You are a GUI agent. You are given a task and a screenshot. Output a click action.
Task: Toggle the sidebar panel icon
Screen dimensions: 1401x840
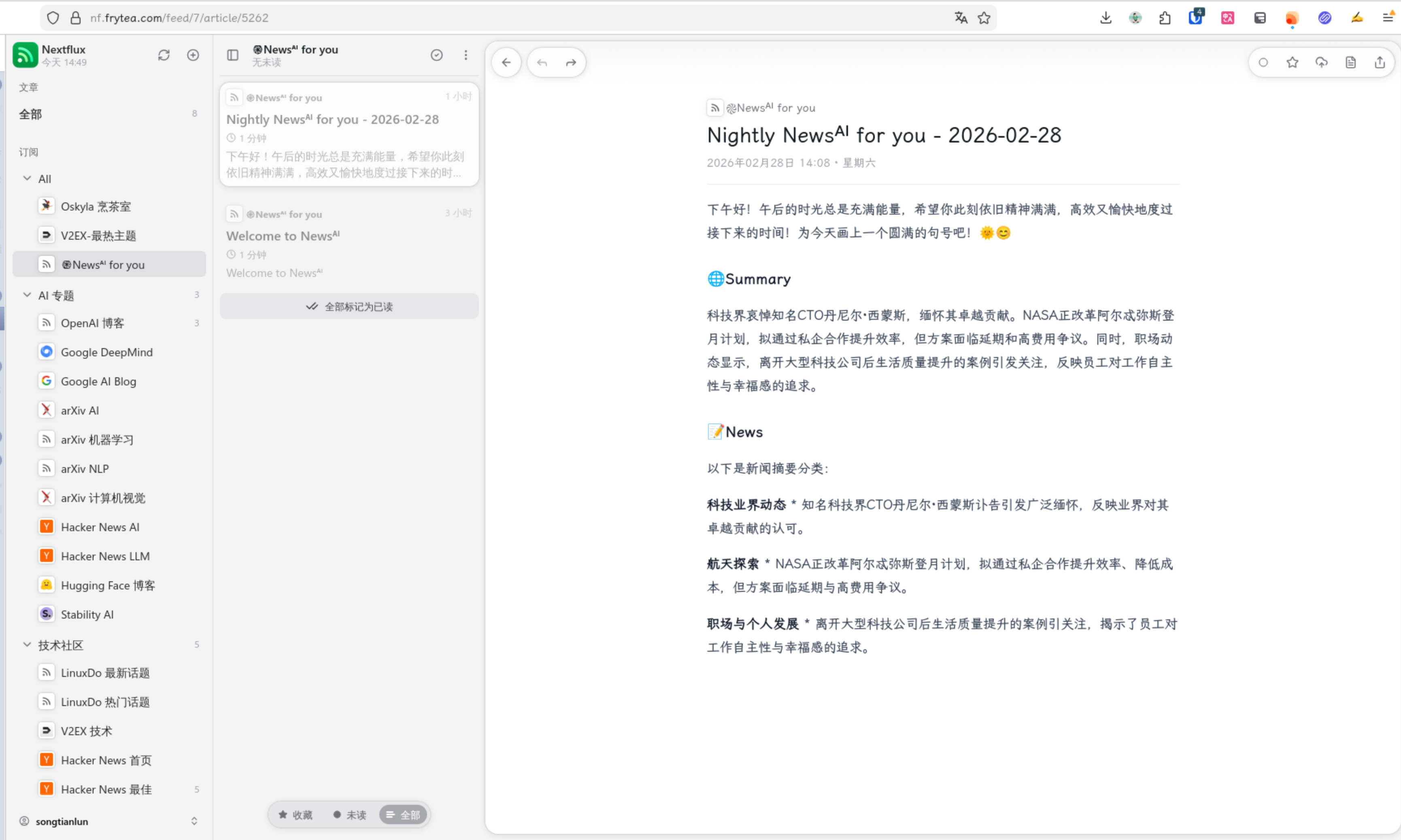coord(233,55)
